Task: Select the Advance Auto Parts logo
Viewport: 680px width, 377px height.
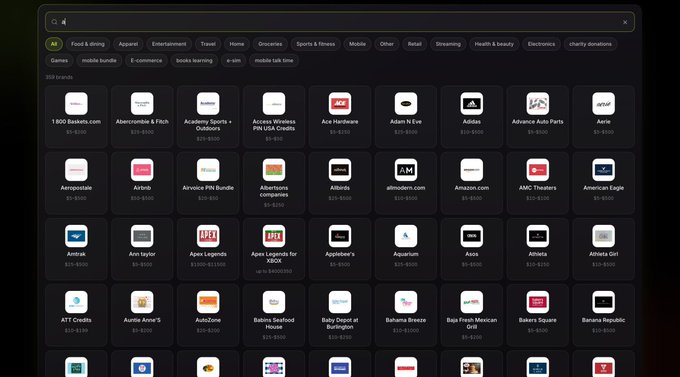Action: tap(537, 104)
